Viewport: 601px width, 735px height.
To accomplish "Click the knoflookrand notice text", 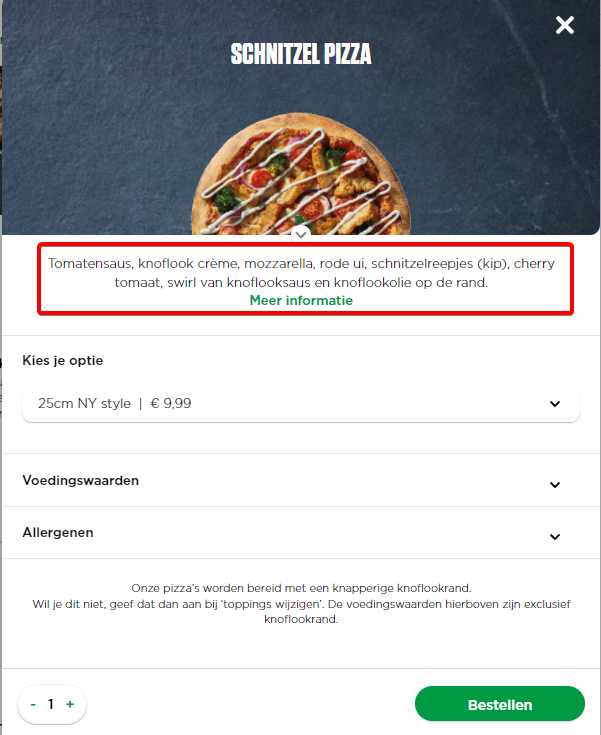I will 301,604.
